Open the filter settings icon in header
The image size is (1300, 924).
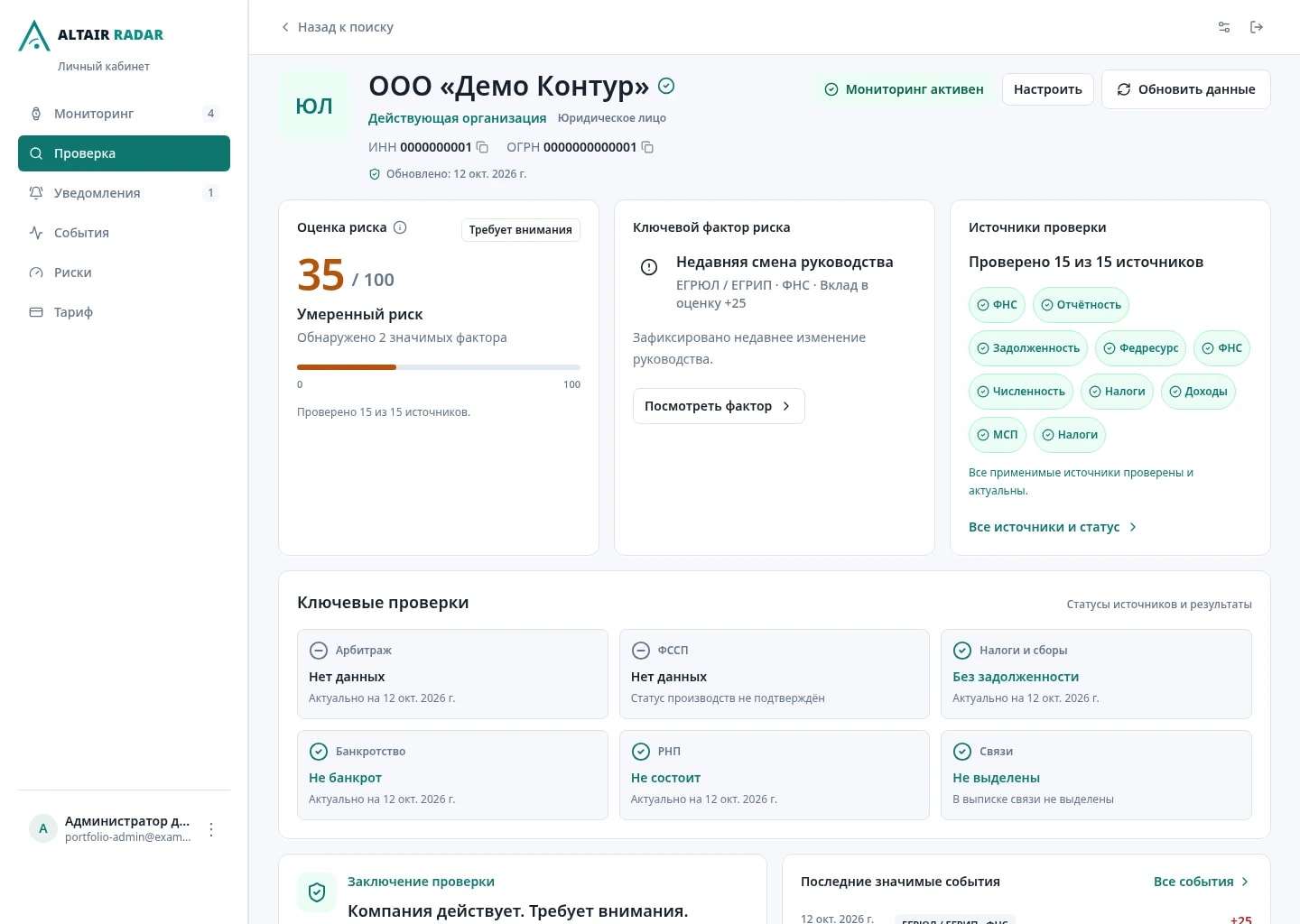[1224, 27]
